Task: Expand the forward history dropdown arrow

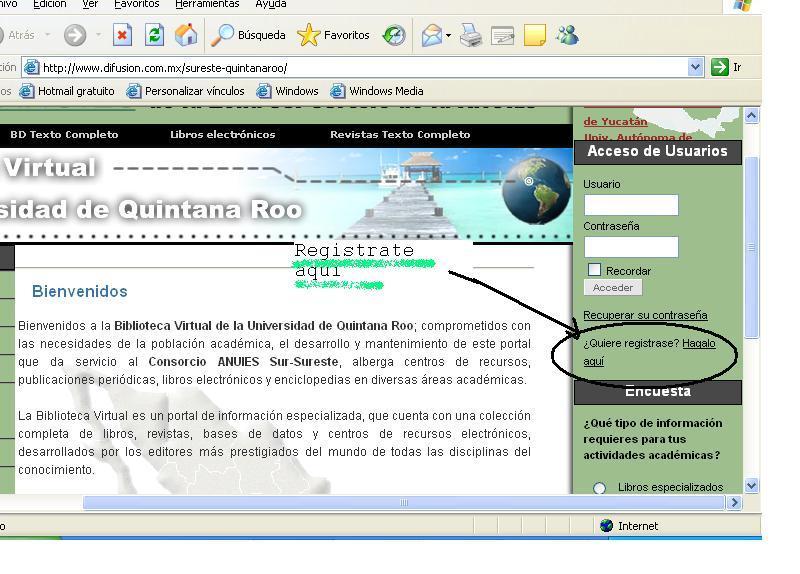Action: click(98, 35)
